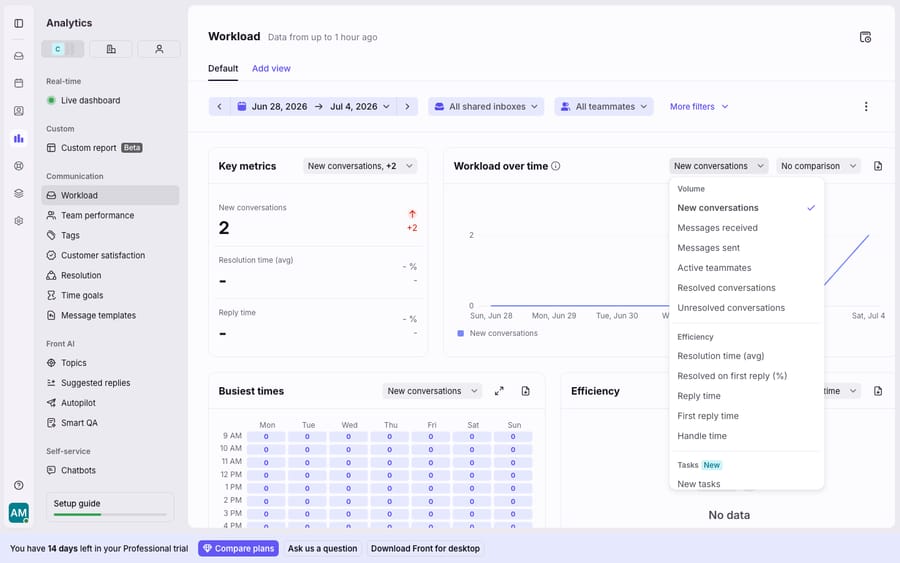Export Busiest times data
The height and width of the screenshot is (563, 900).
click(x=525, y=391)
